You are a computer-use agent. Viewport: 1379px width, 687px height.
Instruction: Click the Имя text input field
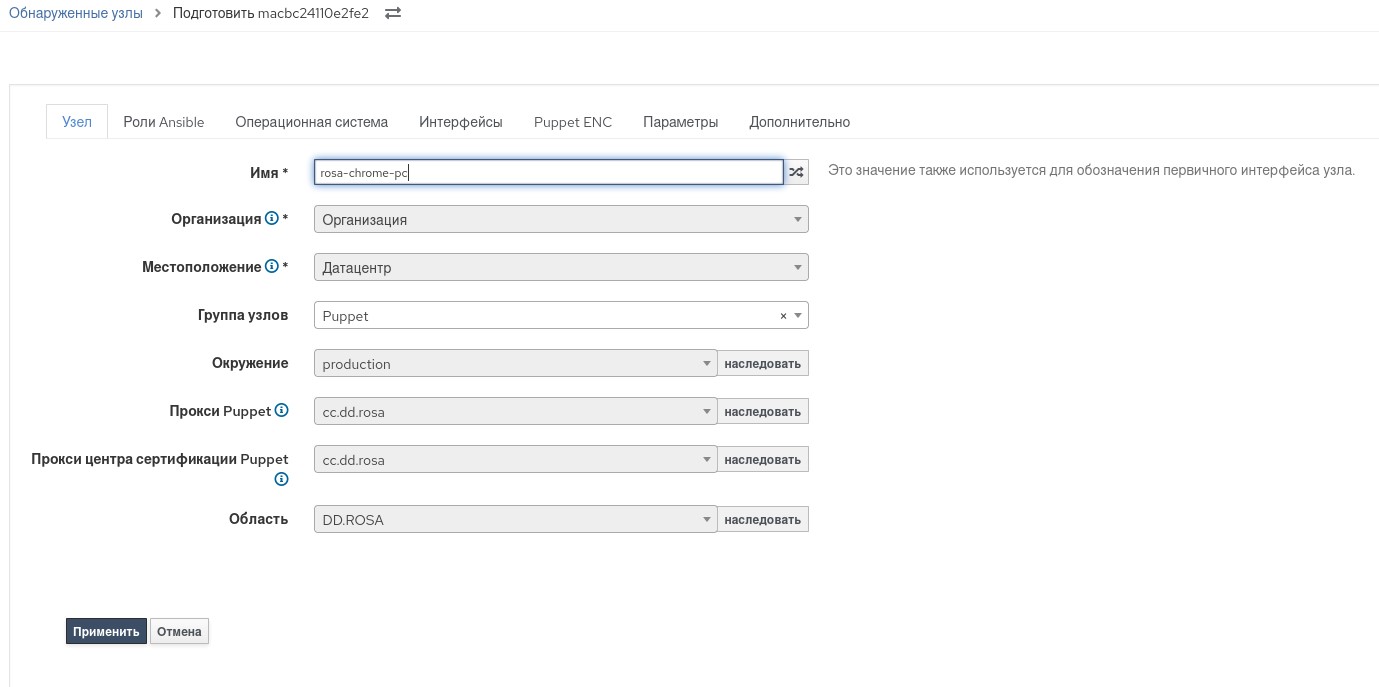tap(548, 172)
